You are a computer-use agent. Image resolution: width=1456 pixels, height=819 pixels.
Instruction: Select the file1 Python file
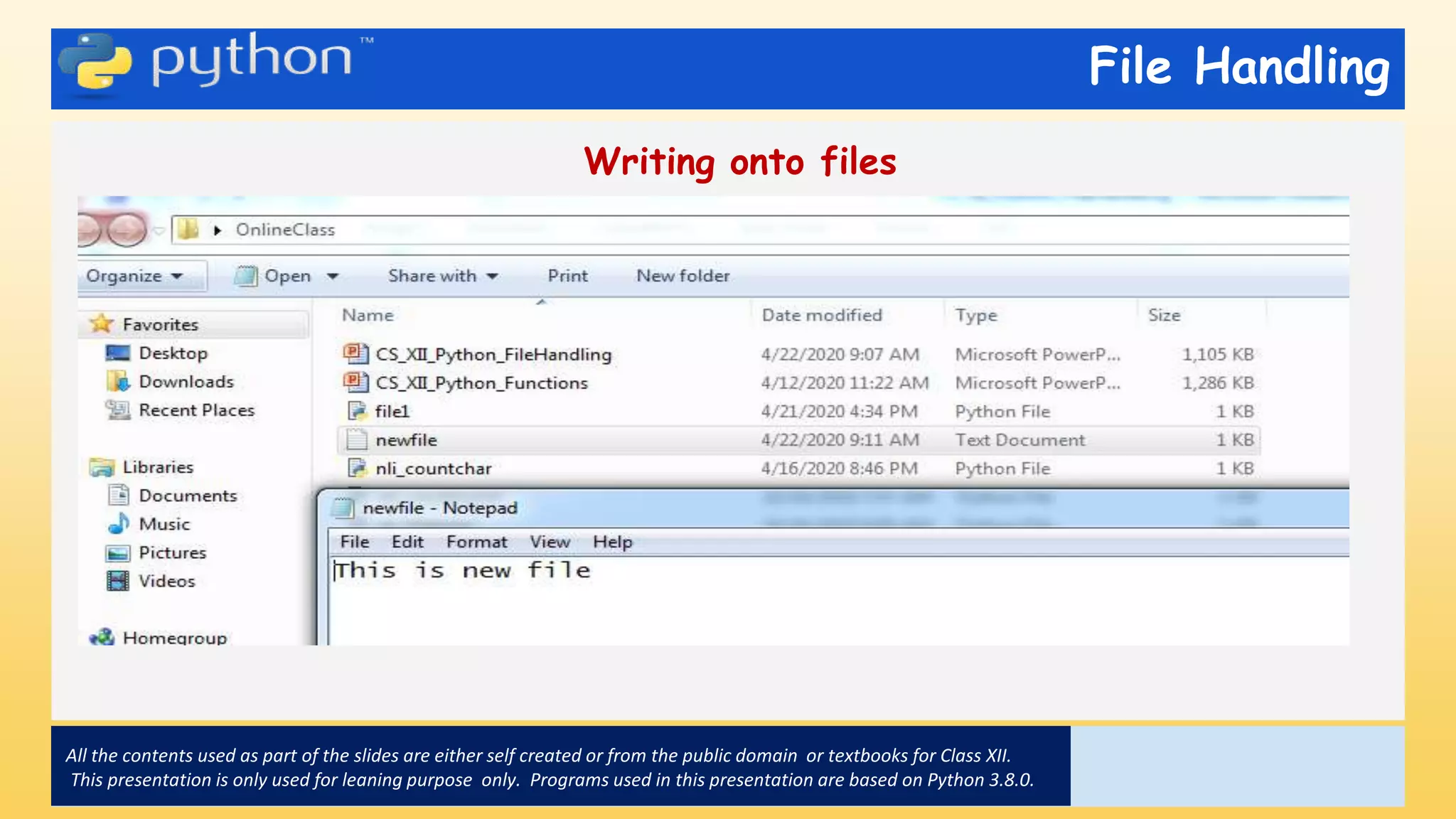[392, 411]
